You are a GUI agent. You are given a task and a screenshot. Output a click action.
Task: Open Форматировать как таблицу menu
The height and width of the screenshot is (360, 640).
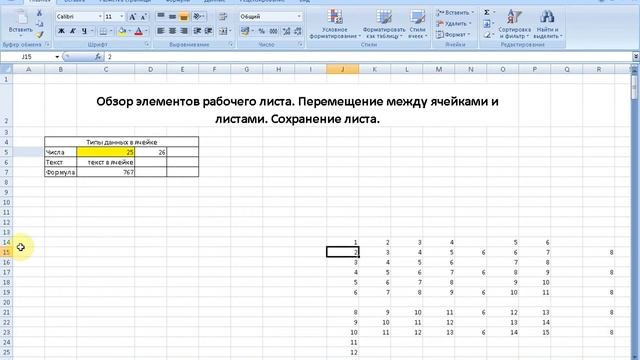pyautogui.click(x=384, y=24)
